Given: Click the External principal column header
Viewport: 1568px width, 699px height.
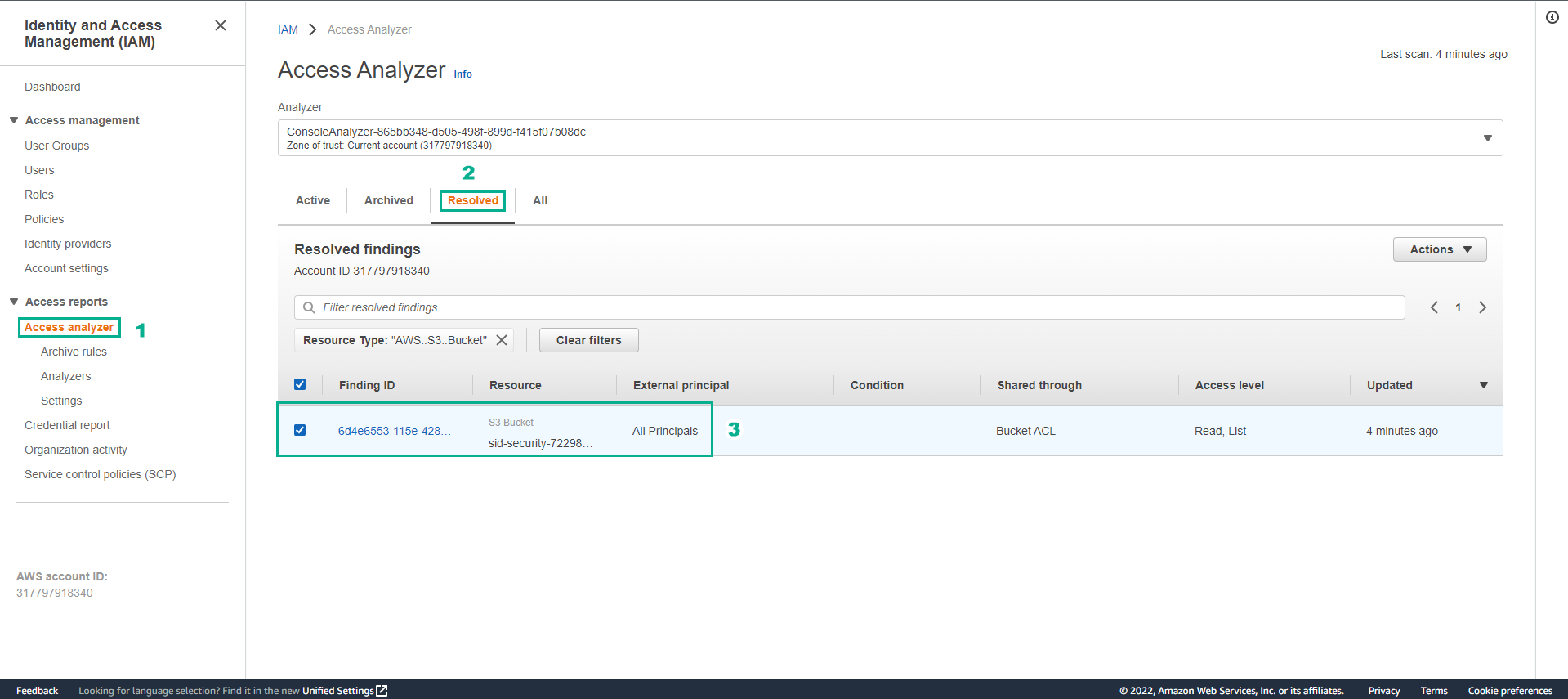Looking at the screenshot, I should point(681,385).
